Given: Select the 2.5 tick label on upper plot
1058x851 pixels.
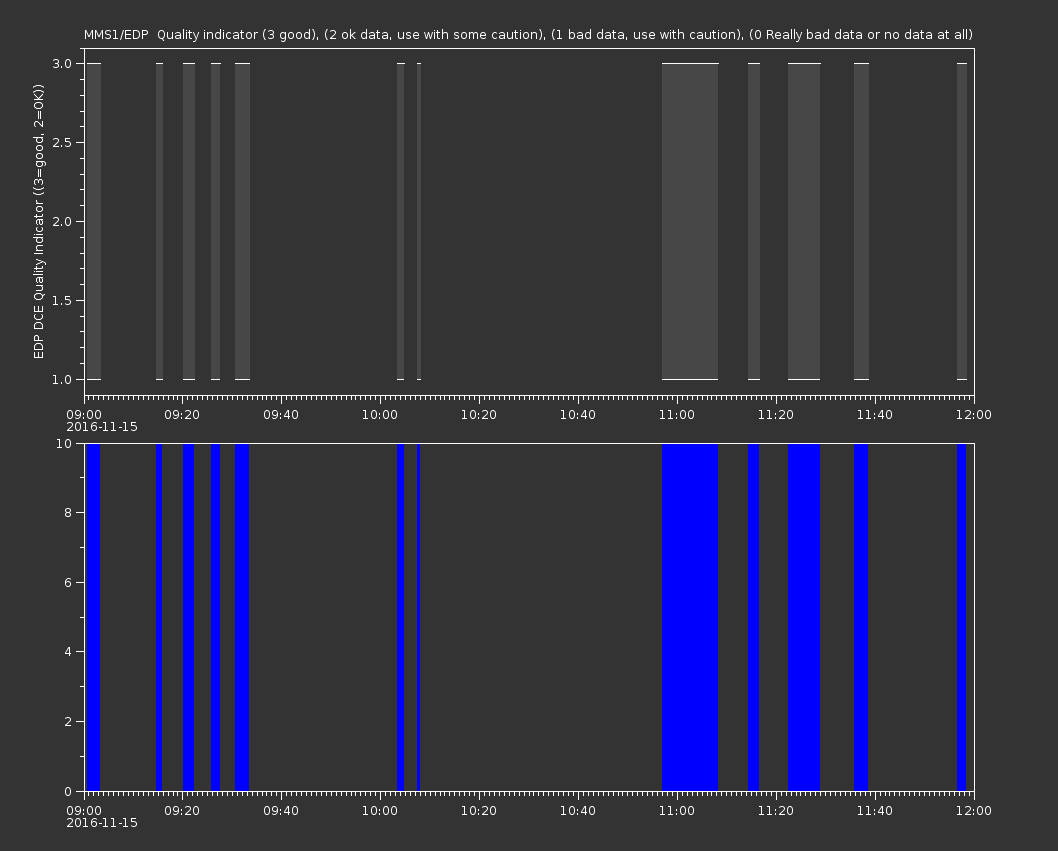Looking at the screenshot, I should click(x=62, y=142).
